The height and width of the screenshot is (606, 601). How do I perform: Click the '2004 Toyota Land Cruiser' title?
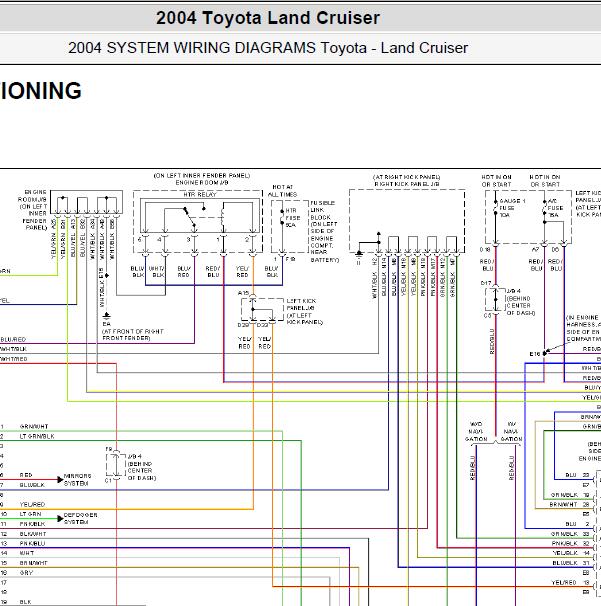click(x=267, y=18)
